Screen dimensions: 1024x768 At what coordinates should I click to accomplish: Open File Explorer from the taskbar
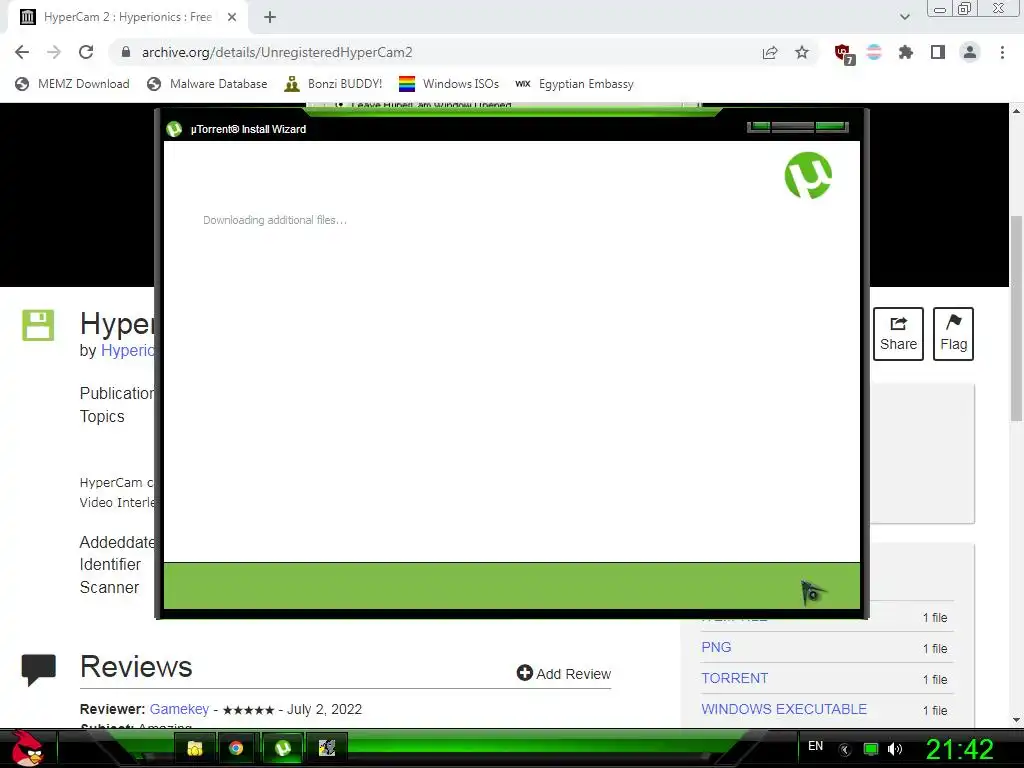pyautogui.click(x=195, y=748)
